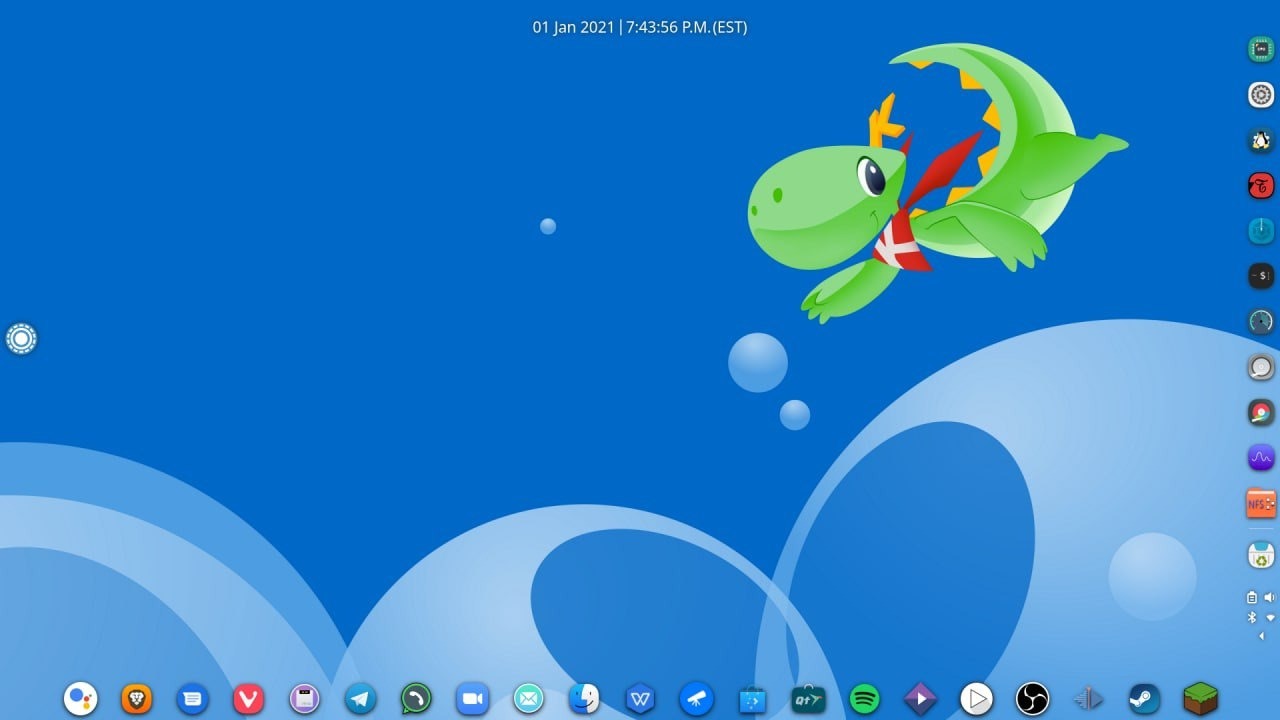This screenshot has width=1280, height=720.
Task: Open the grey disk utility icon
Action: [1261, 367]
